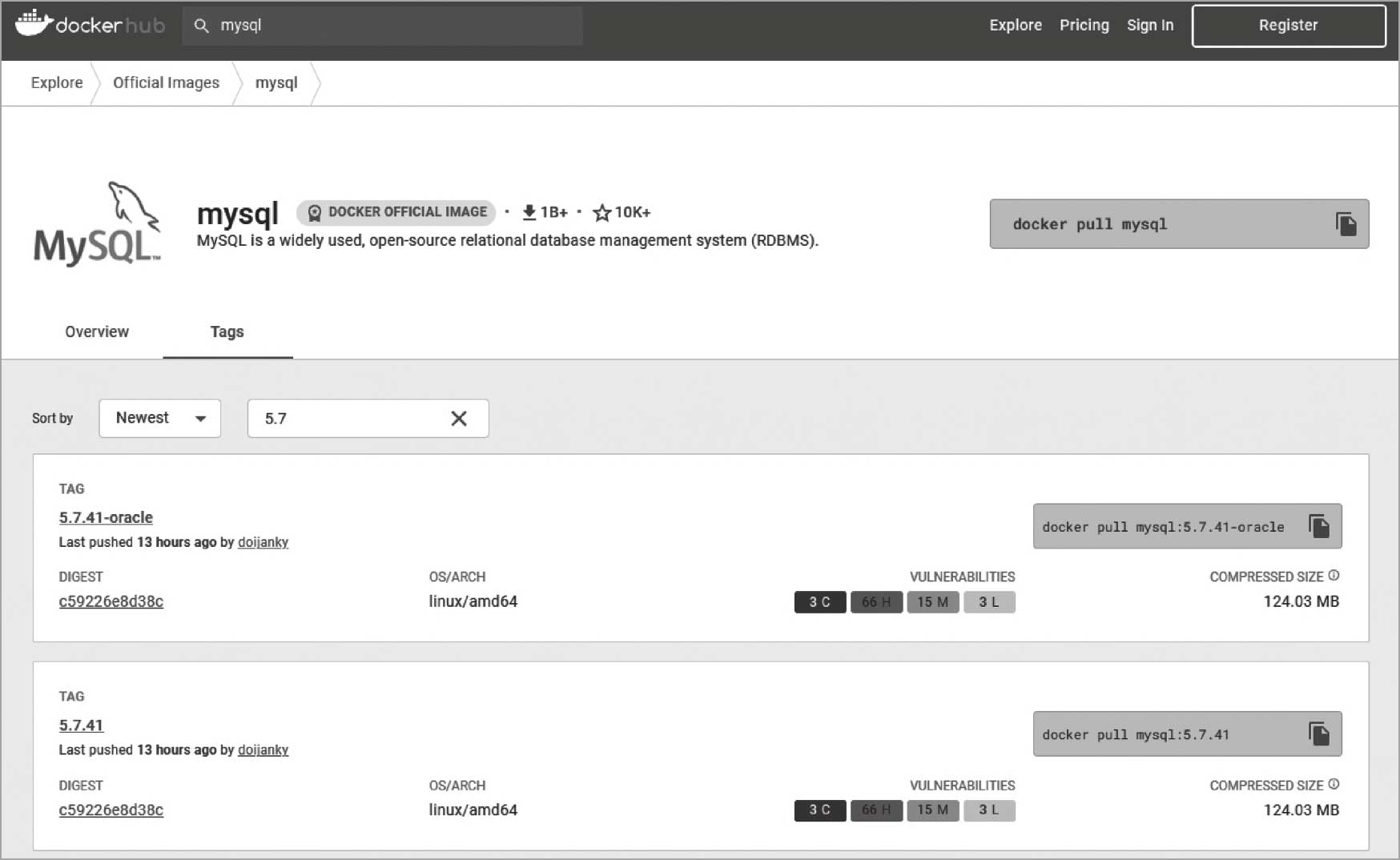The image size is (1400, 860).
Task: Click the tag filter input field
Action: 348,418
